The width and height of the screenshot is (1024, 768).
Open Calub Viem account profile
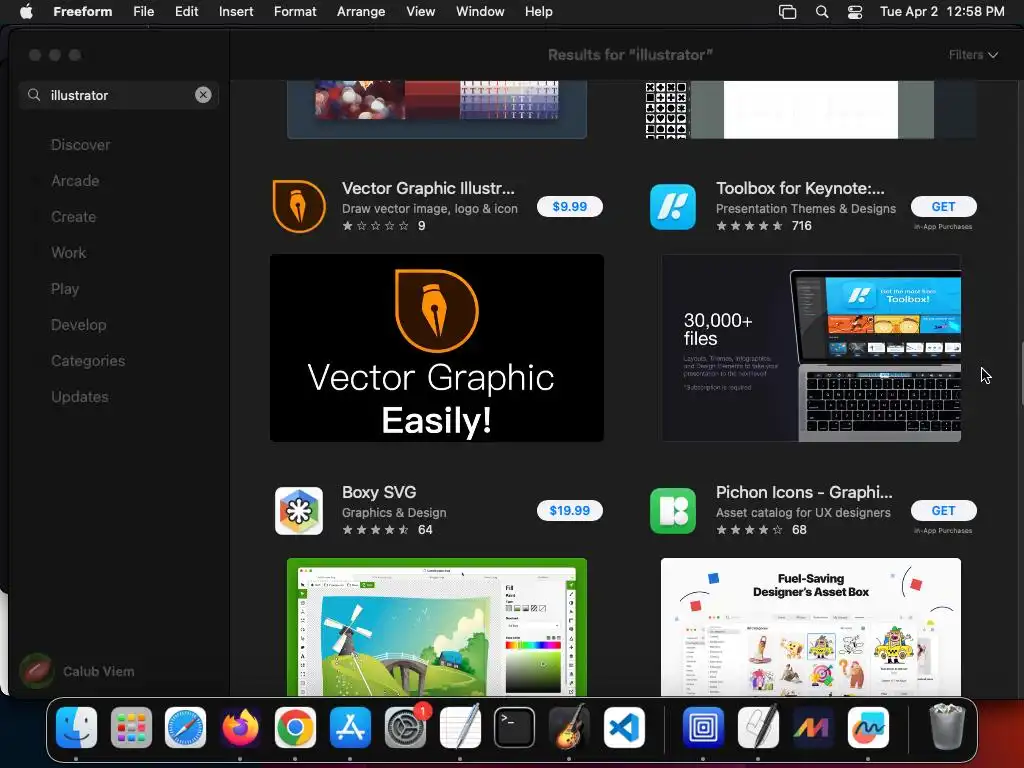click(x=77, y=671)
